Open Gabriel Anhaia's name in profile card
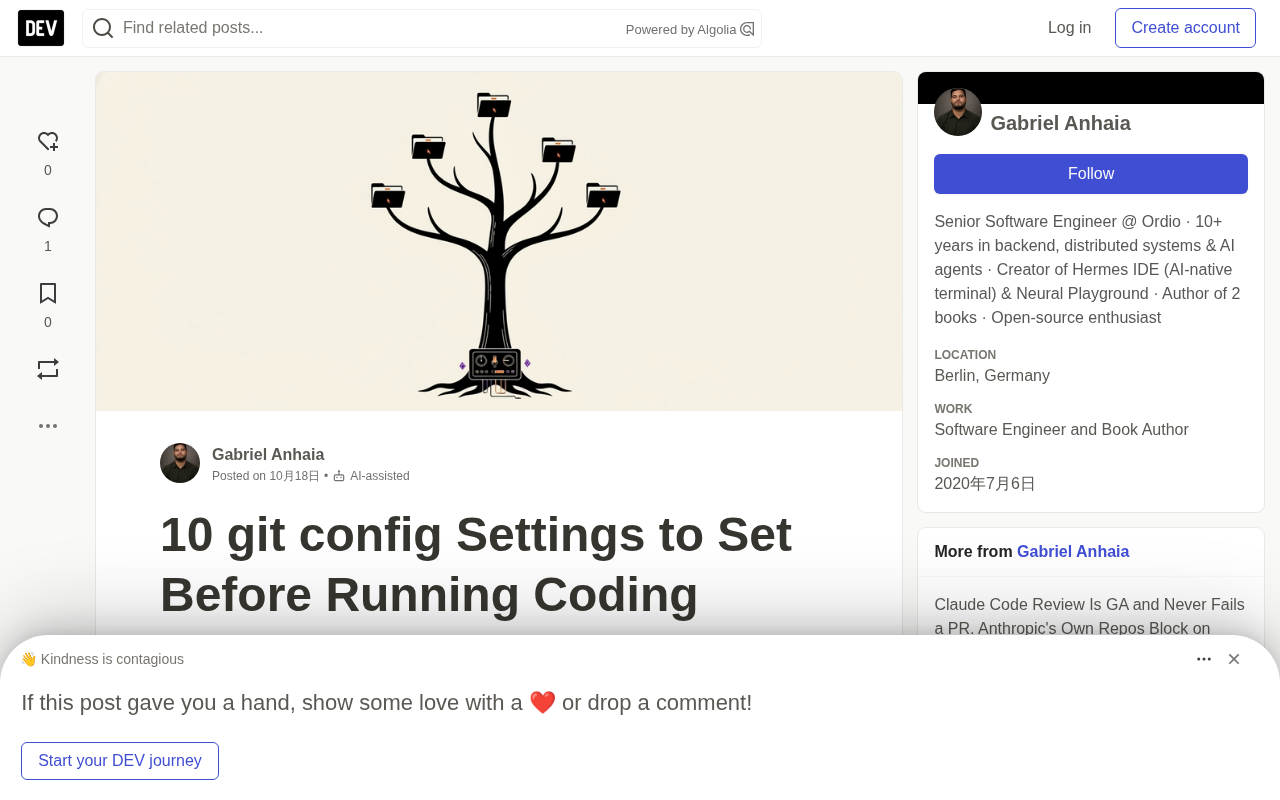The image size is (1280, 800). (1060, 123)
